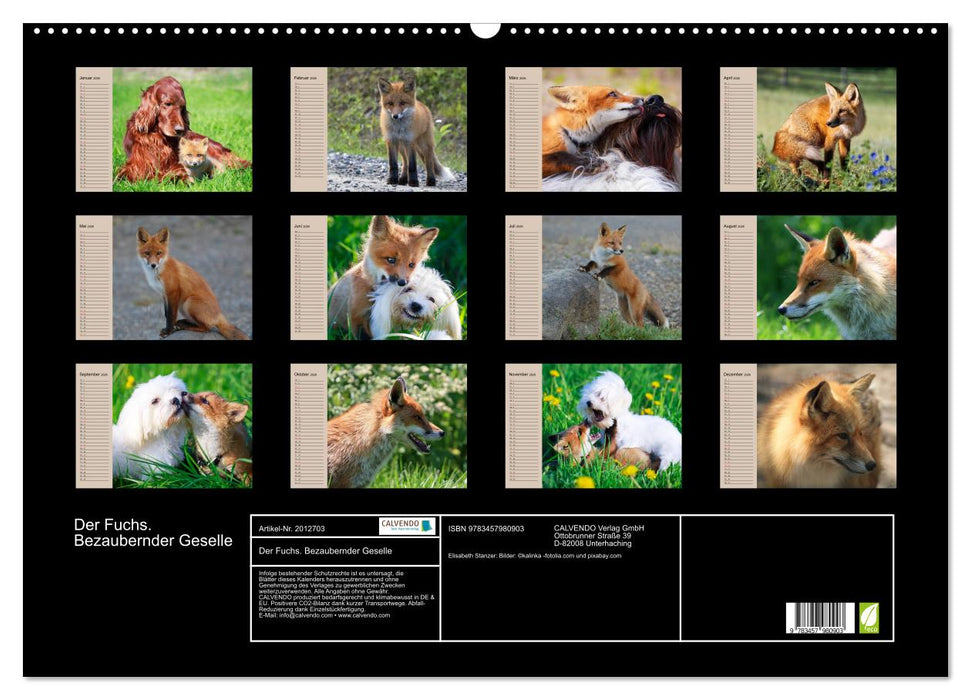Click the Artikel-Nr. 2012703 label
The image size is (971, 700).
(x=292, y=528)
